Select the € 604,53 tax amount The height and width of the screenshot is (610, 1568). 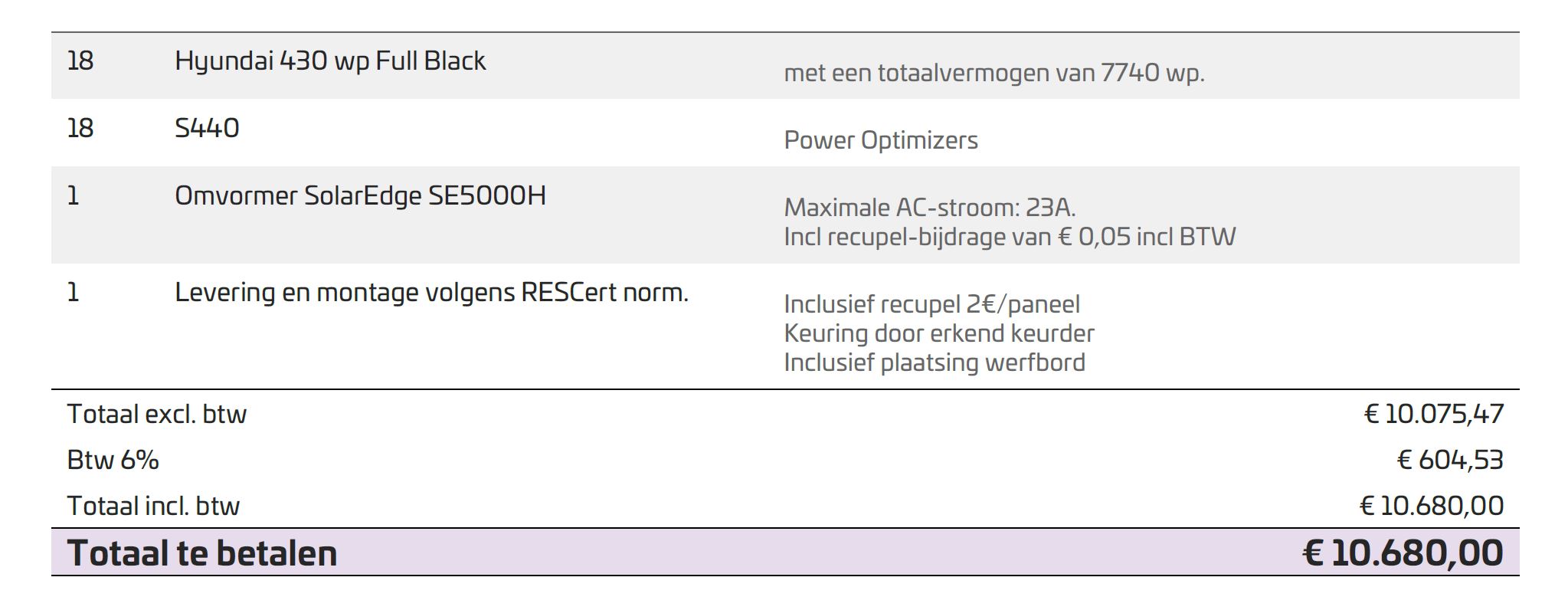[x=1450, y=461]
